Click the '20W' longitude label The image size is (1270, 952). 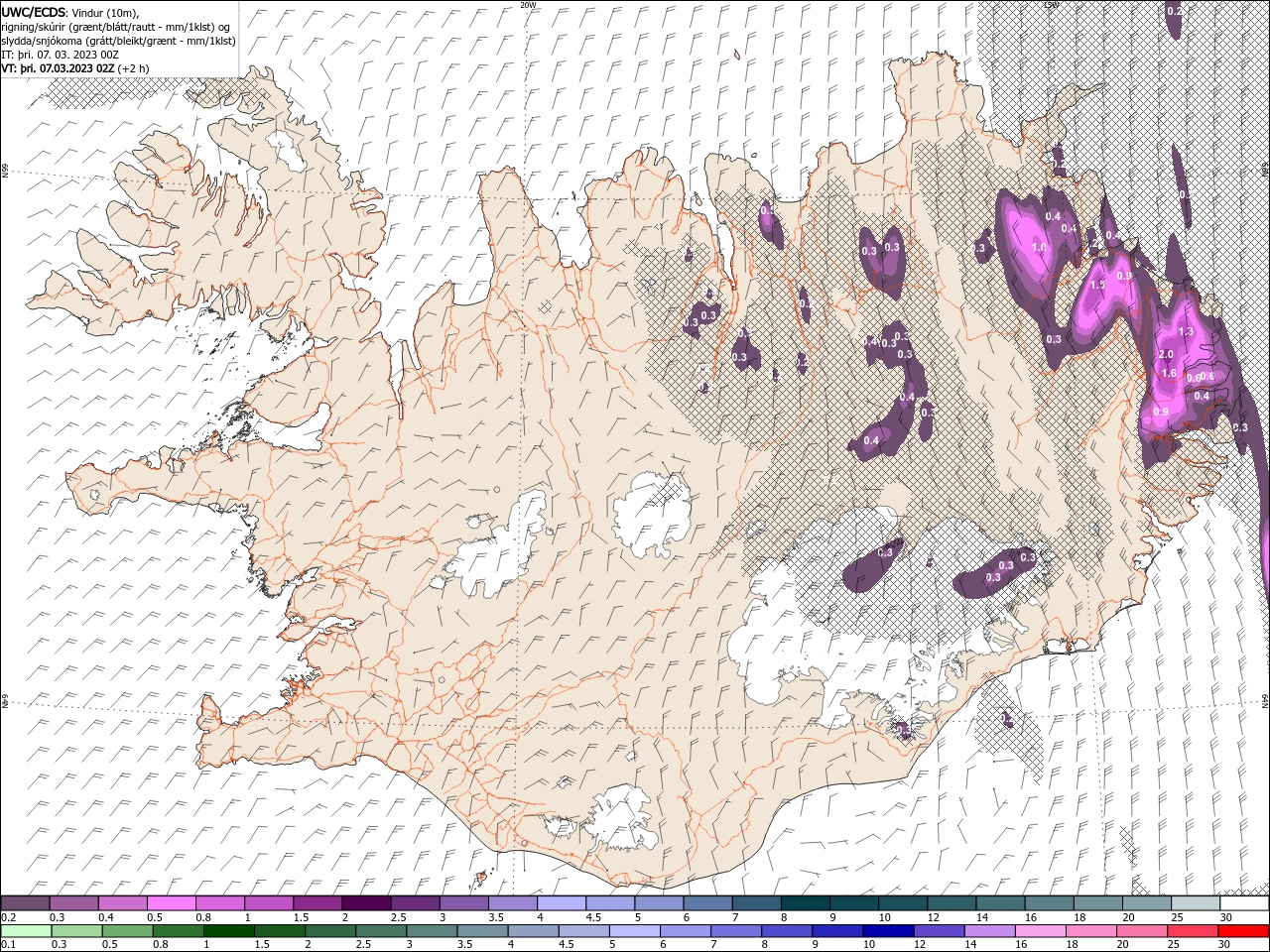click(x=528, y=5)
